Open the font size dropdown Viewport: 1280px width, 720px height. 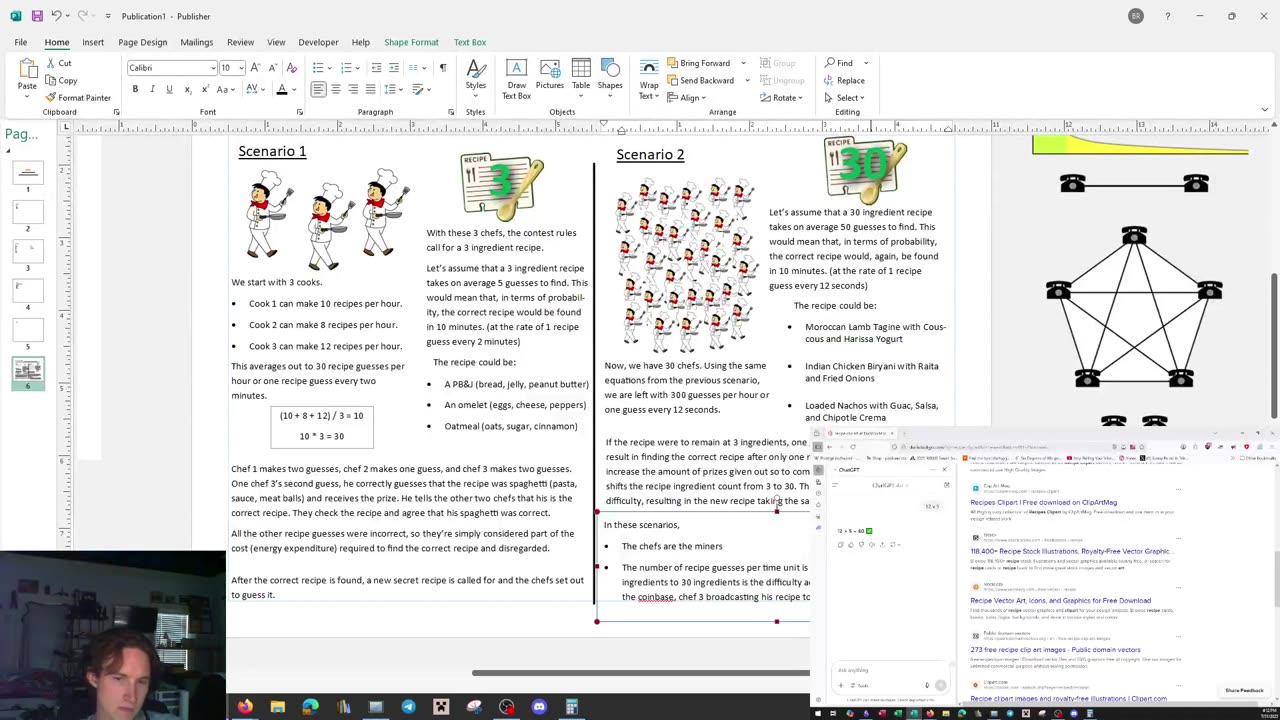click(x=241, y=68)
